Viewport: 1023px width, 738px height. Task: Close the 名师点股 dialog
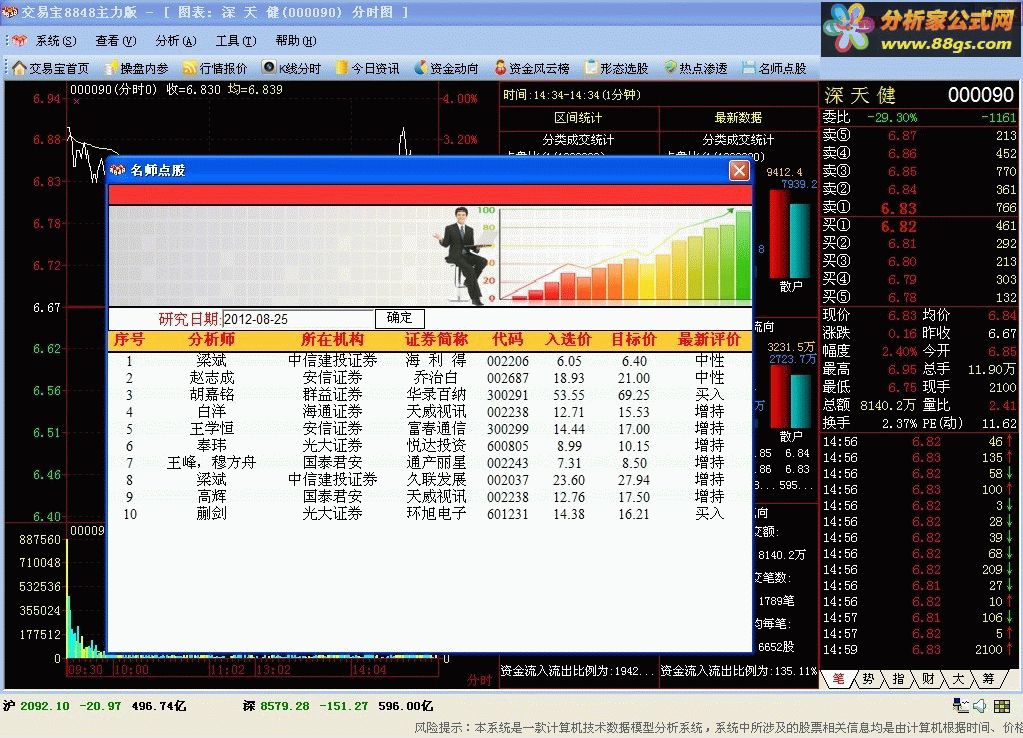[739, 171]
